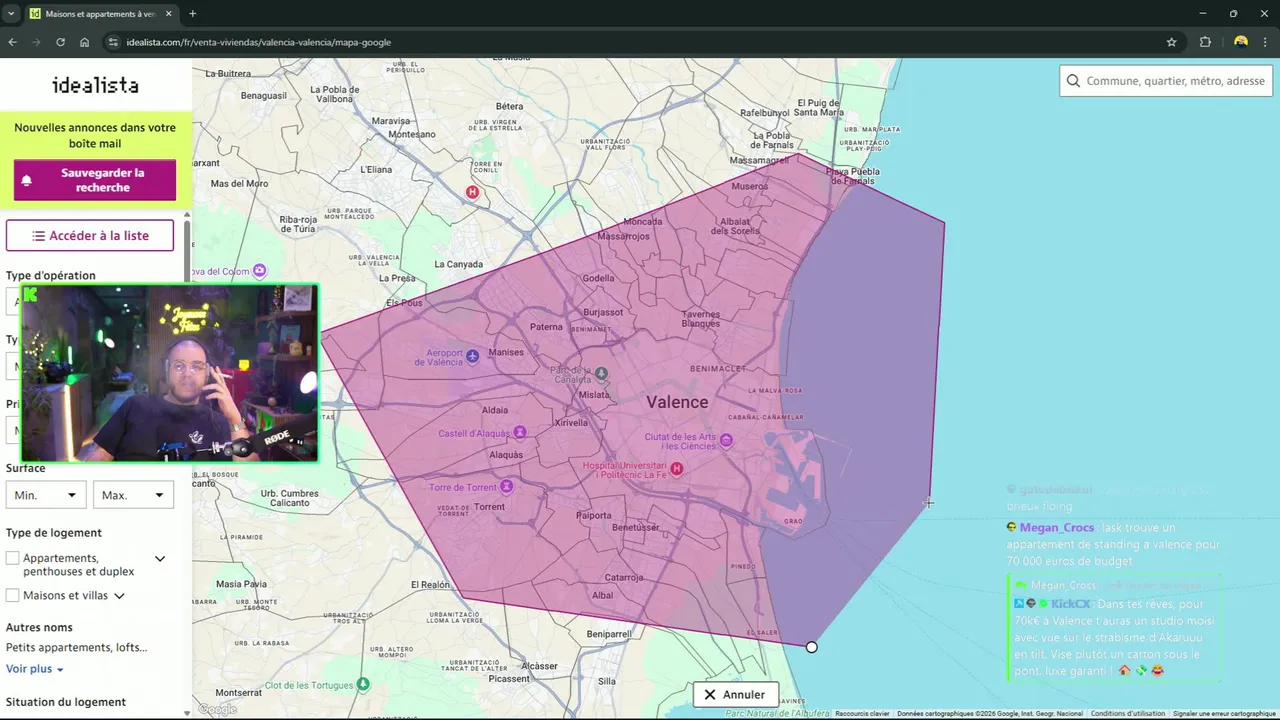
Task: Click the list icon in Accéder à la liste
Action: click(x=38, y=236)
